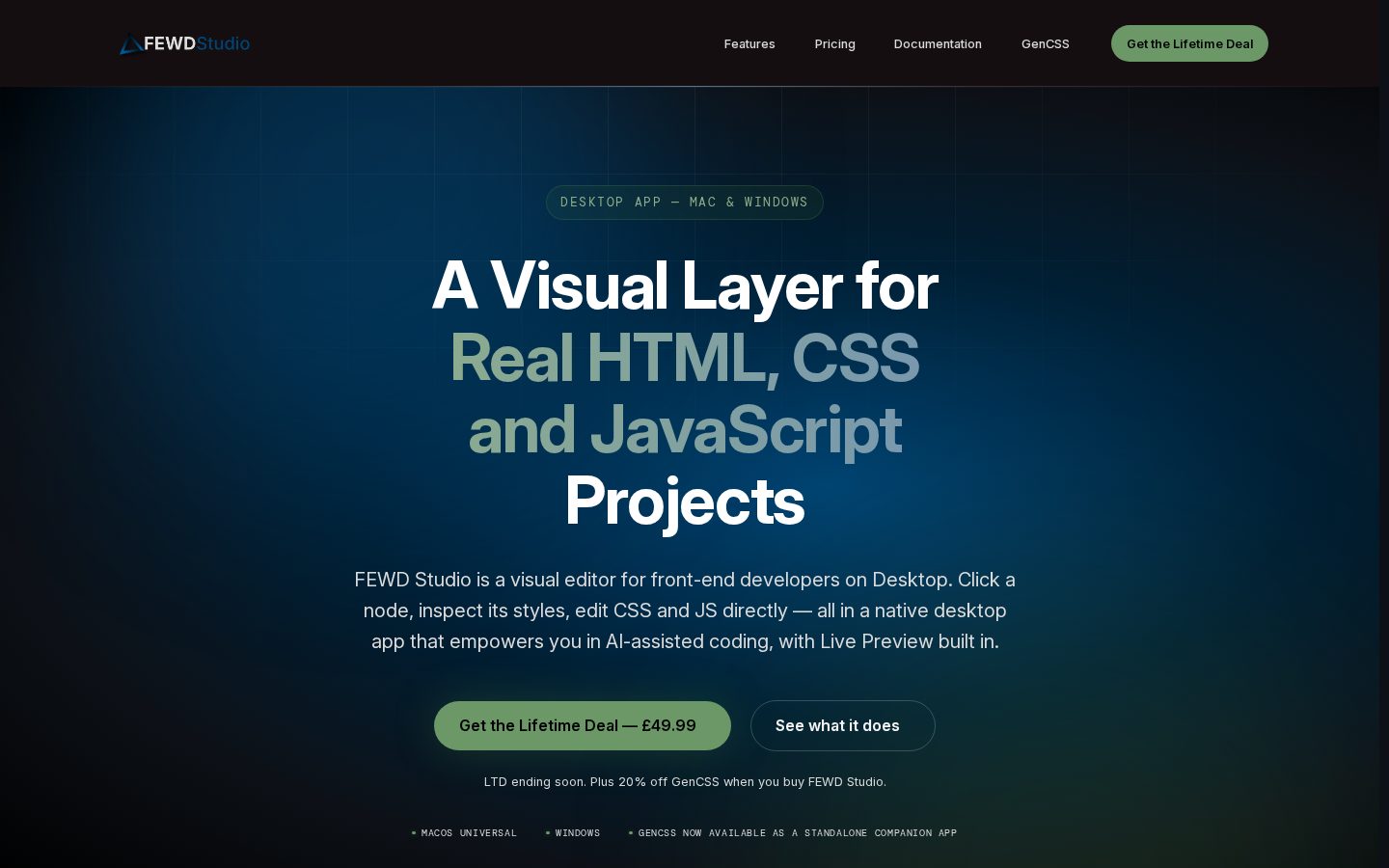The height and width of the screenshot is (868, 1389).
Task: Click the FEWDStudio brand text
Action: pos(197,43)
